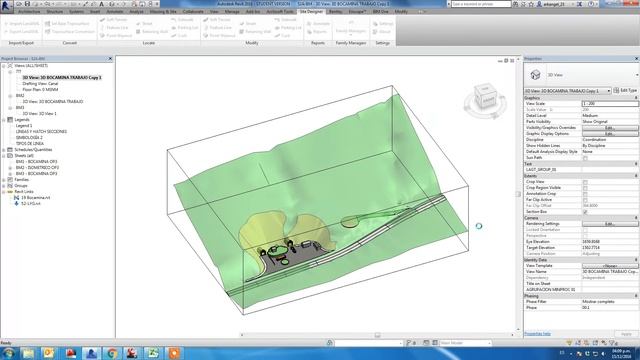Click the Edit Type icon button

coord(616,90)
